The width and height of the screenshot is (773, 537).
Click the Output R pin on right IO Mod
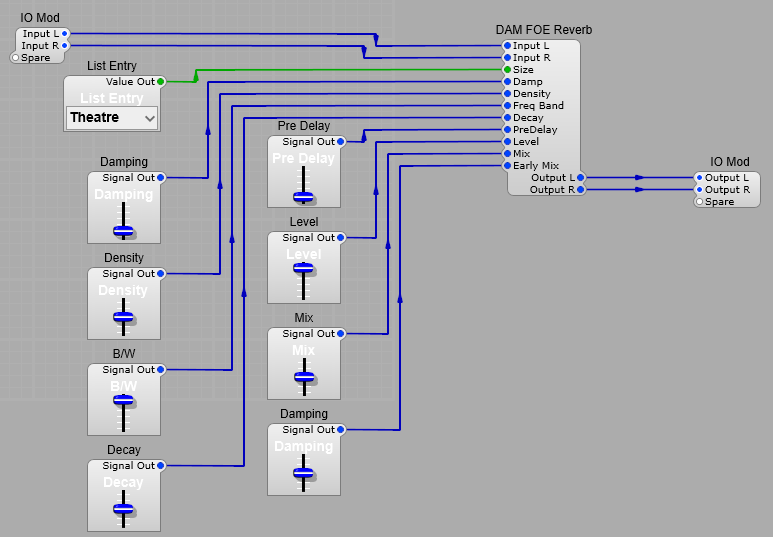coord(700,190)
